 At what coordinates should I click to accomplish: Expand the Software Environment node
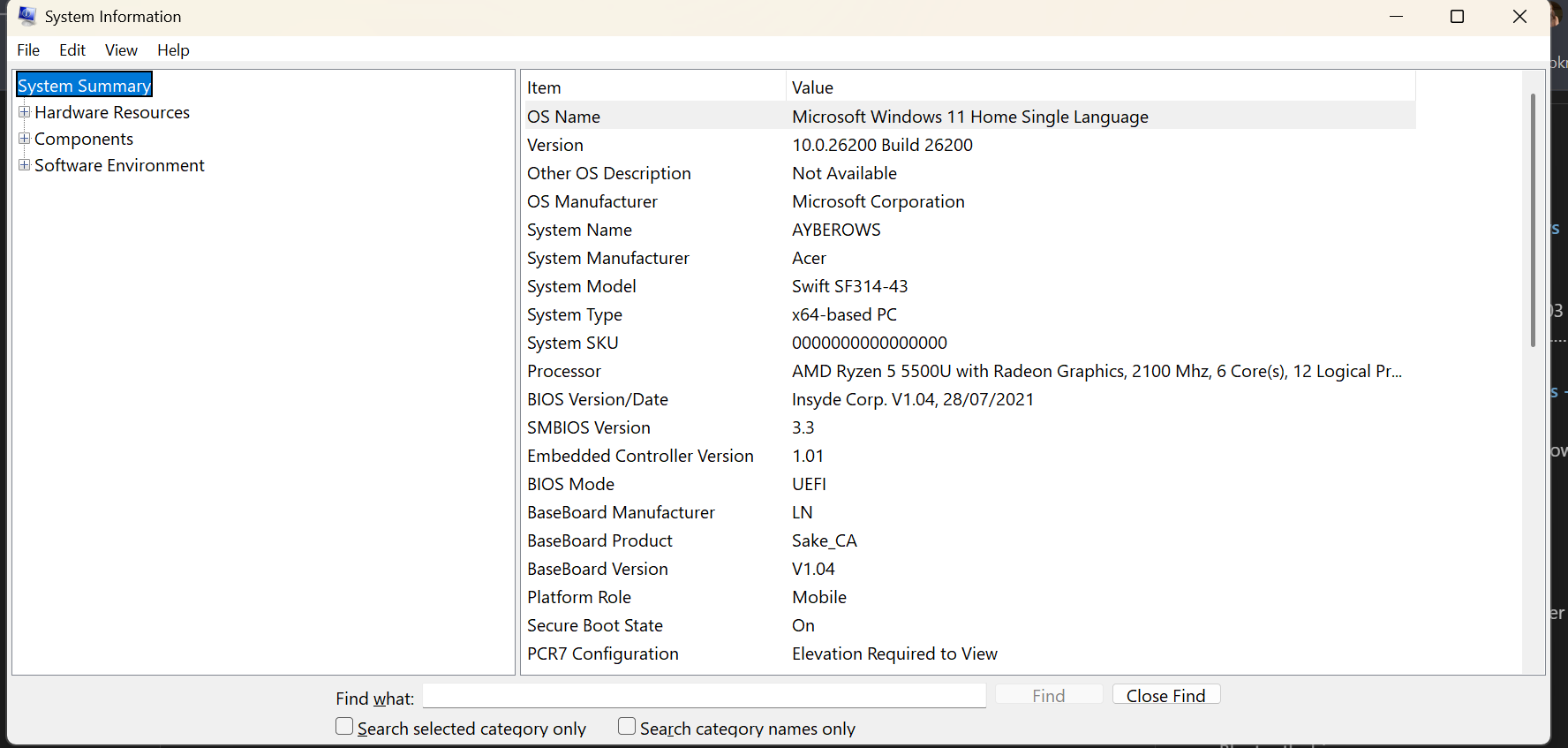(x=25, y=165)
